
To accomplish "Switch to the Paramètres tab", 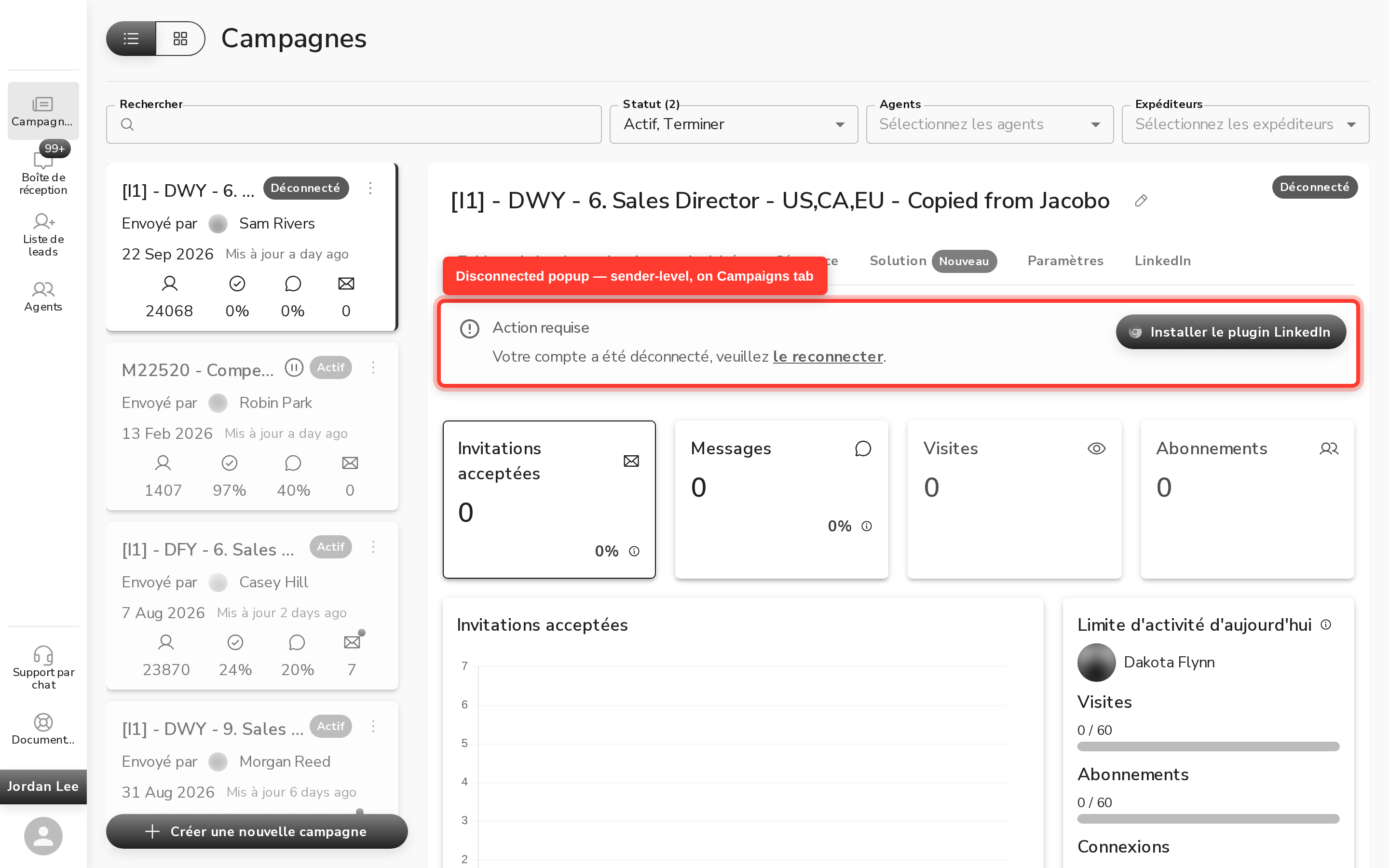I will click(1065, 260).
